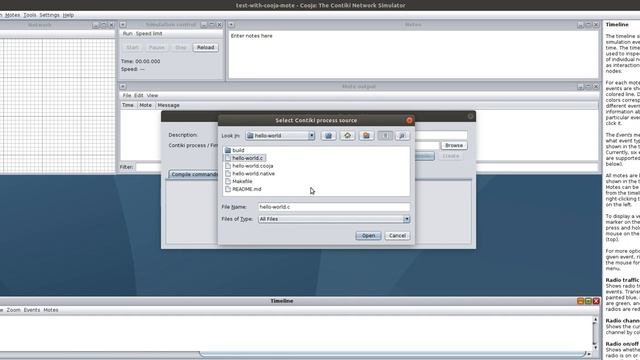Image resolution: width=640 pixels, height=360 pixels.
Task: Open the Edit menu in Mote output
Action: [x=139, y=96]
